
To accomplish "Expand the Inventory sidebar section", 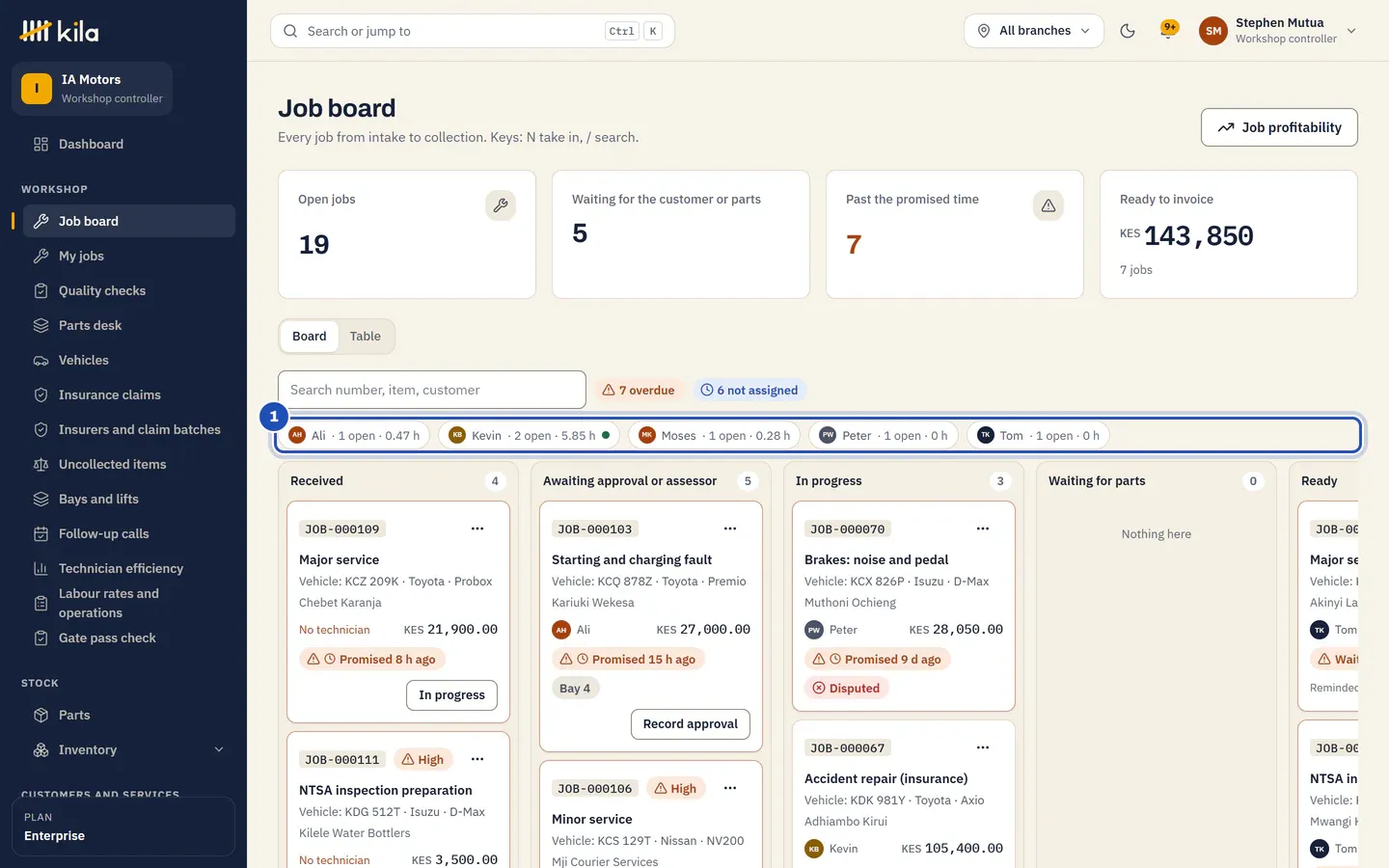I will tap(129, 749).
